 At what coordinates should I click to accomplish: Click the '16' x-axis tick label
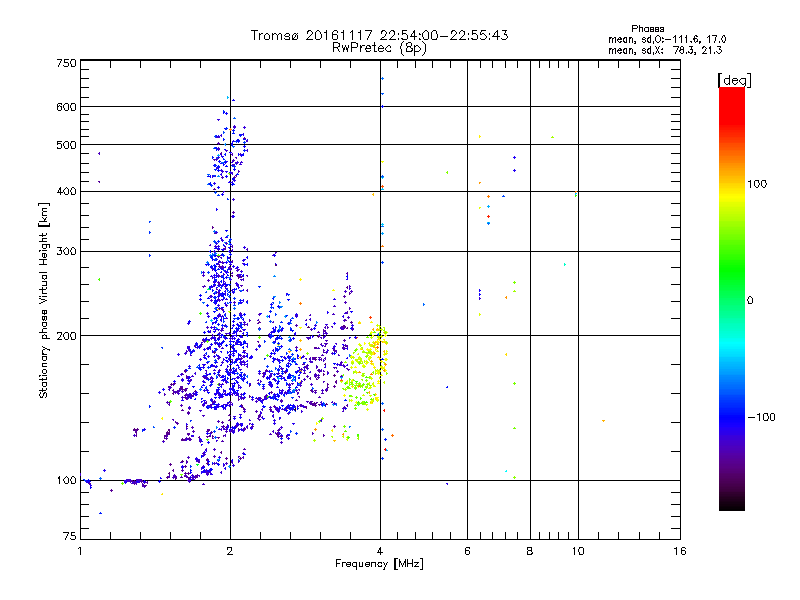680,551
